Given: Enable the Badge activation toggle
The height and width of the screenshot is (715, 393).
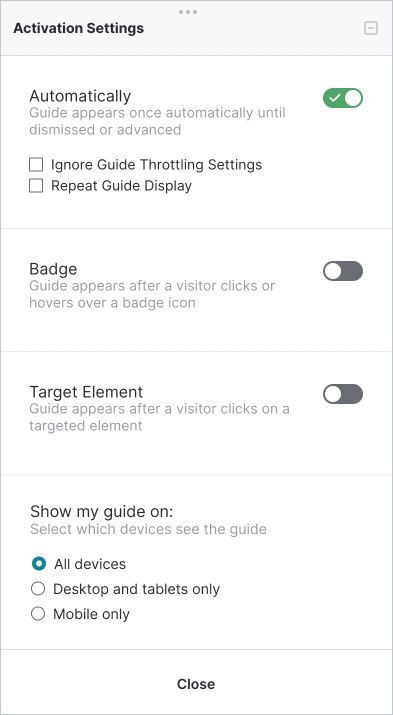Looking at the screenshot, I should (x=343, y=271).
